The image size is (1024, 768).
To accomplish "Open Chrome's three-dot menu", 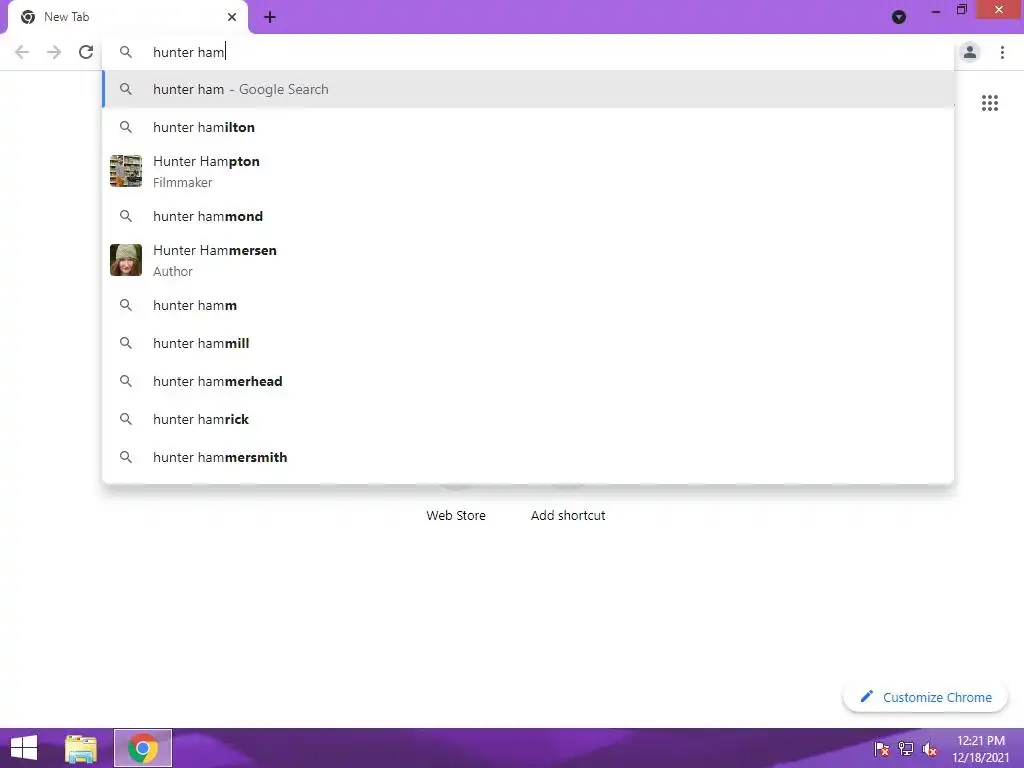I will pyautogui.click(x=1002, y=52).
